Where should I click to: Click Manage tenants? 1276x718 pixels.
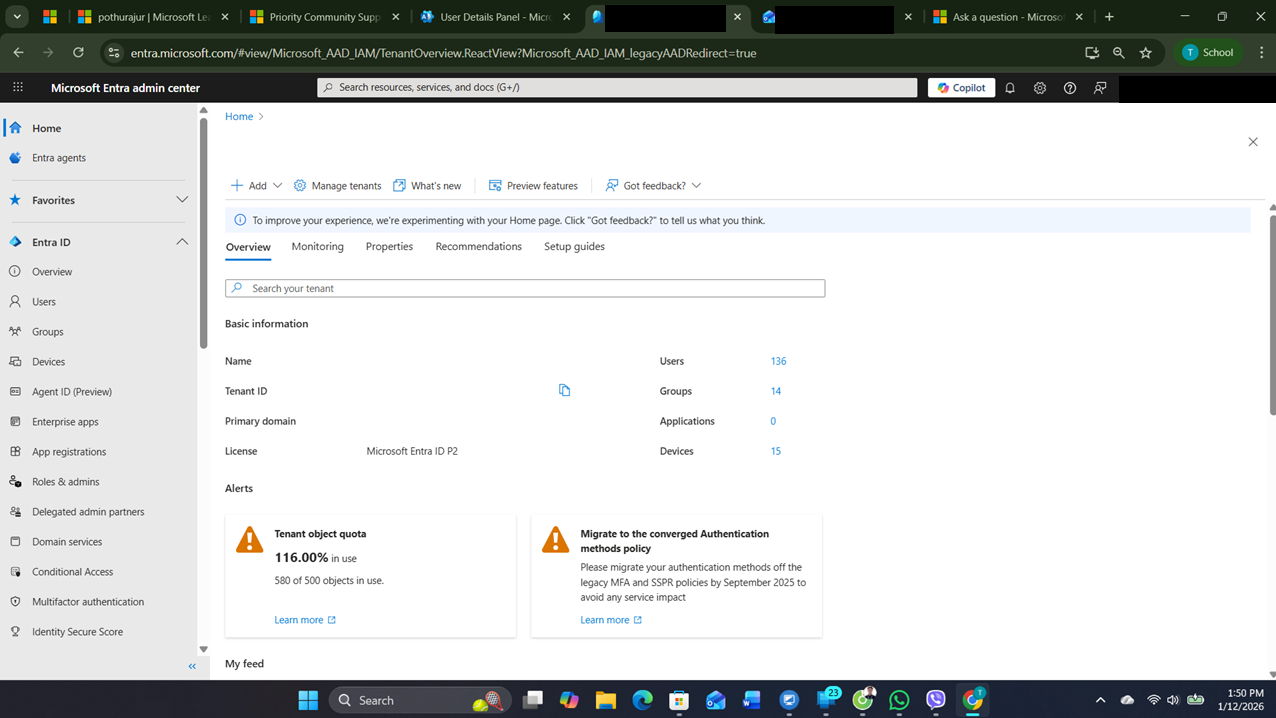click(x=337, y=186)
